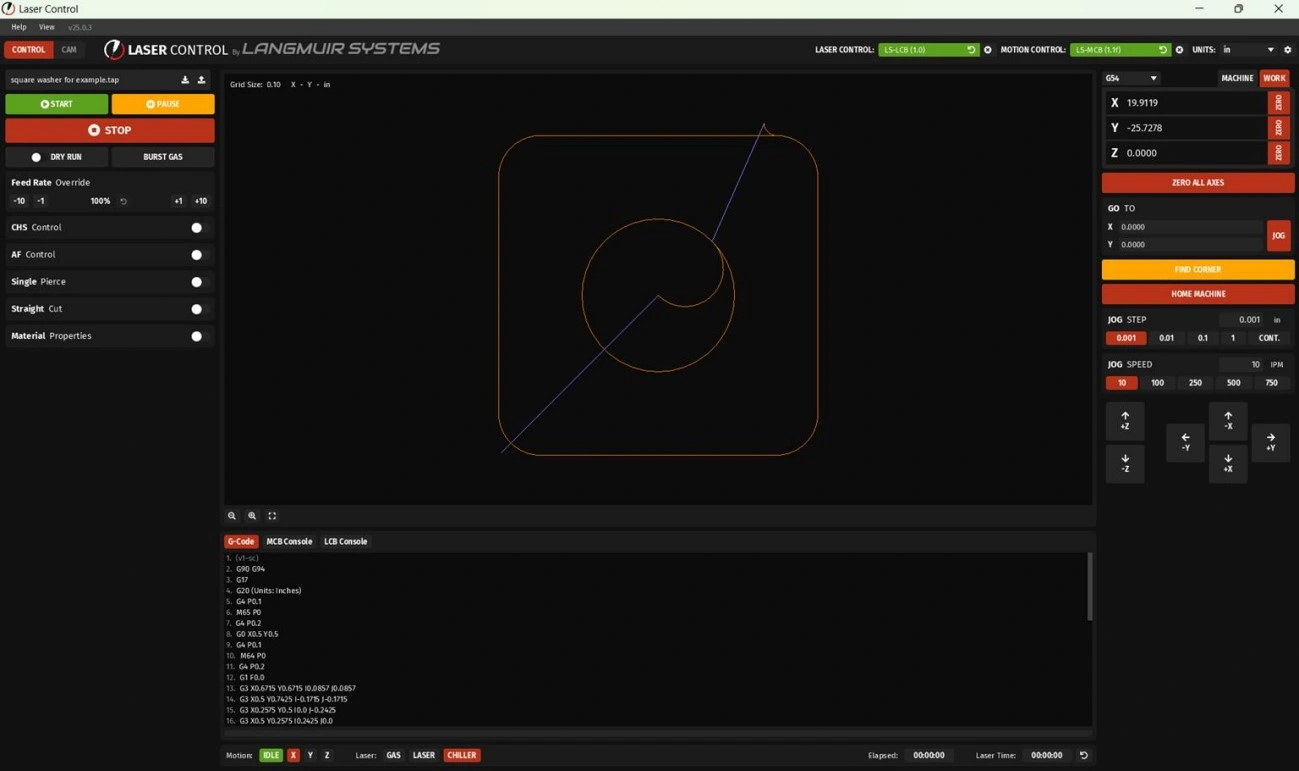Toggle the CHS Control switch
This screenshot has width=1299, height=771.
pos(197,228)
